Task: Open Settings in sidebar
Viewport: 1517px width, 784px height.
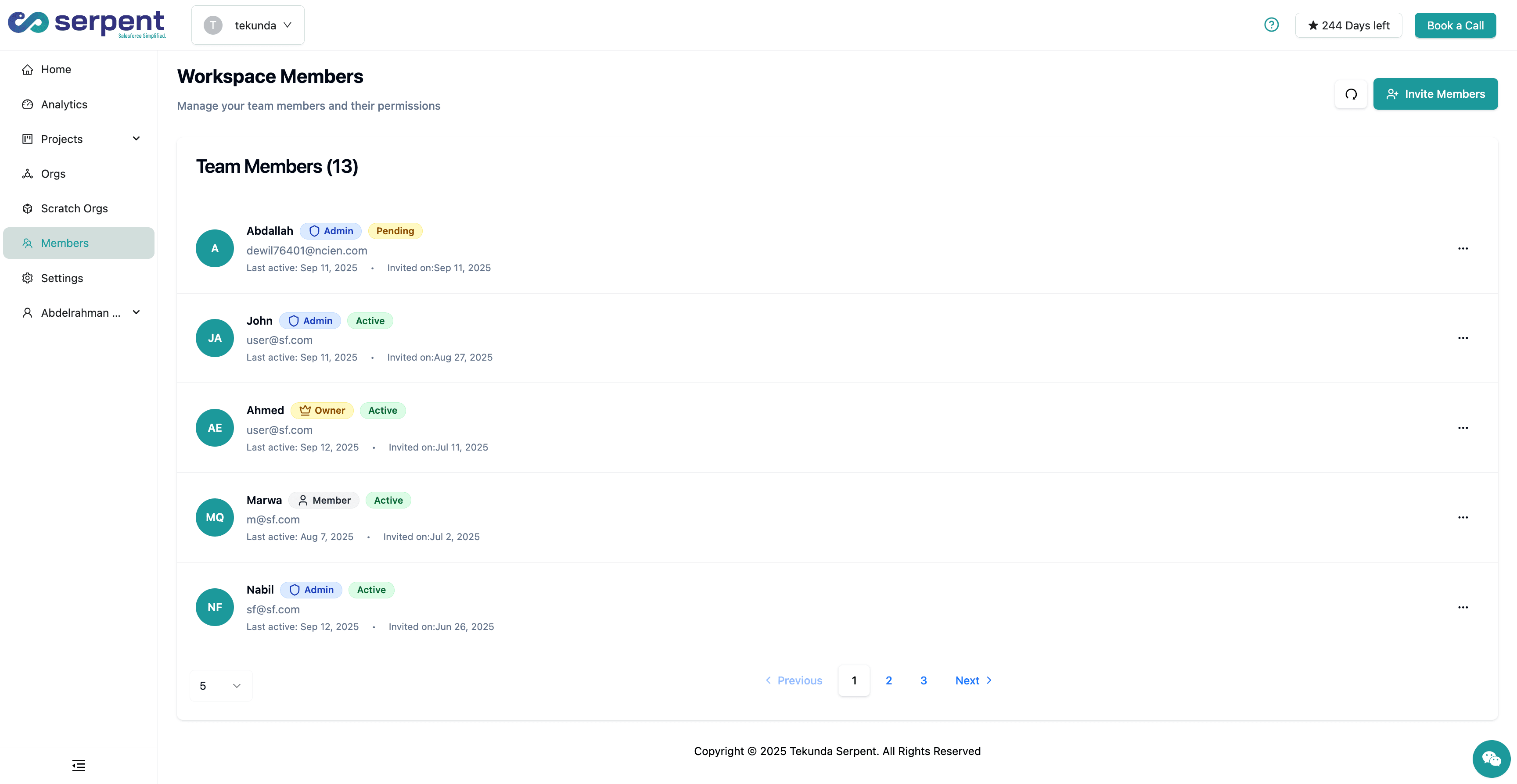Action: pyautogui.click(x=62, y=278)
